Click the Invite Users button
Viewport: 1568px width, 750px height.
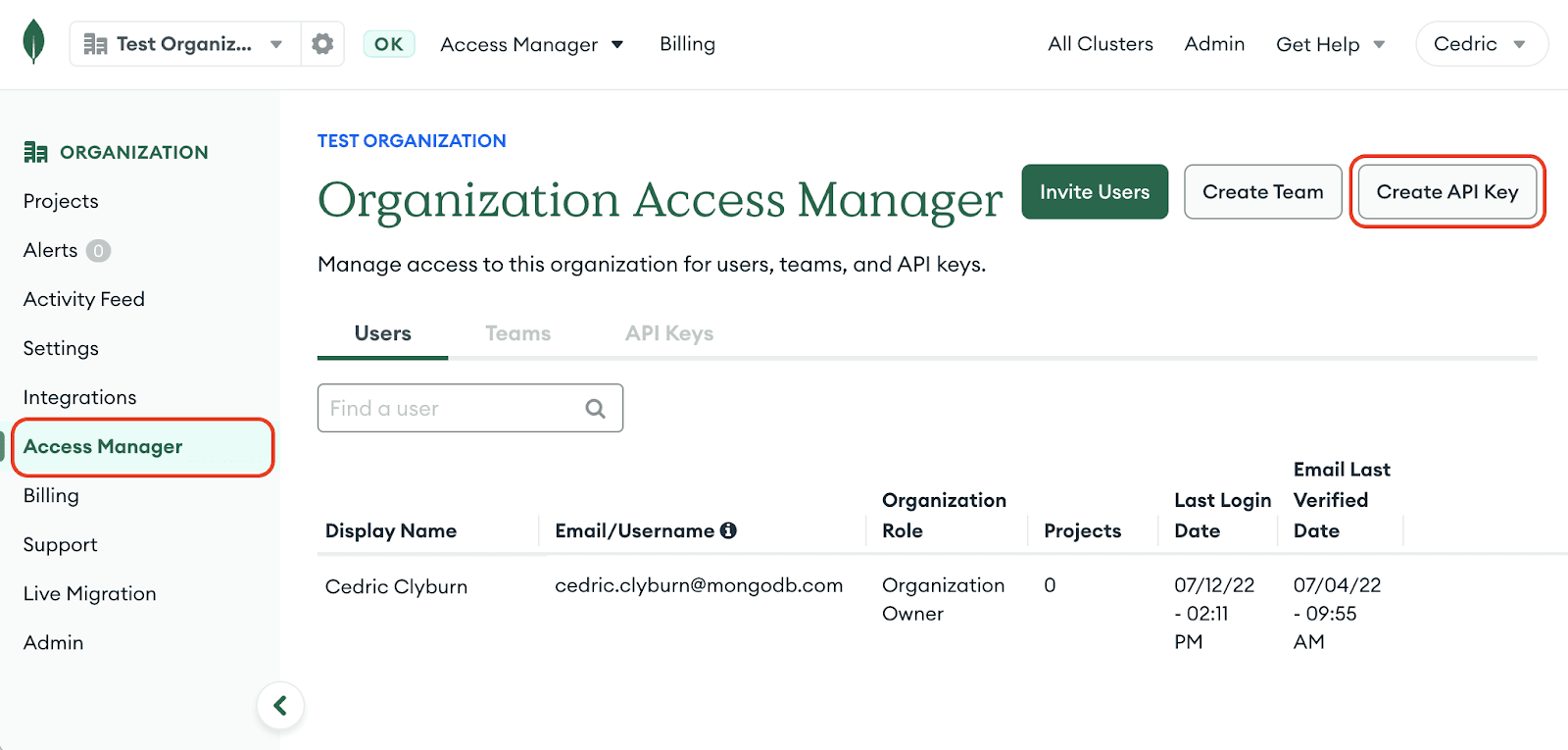(1095, 192)
